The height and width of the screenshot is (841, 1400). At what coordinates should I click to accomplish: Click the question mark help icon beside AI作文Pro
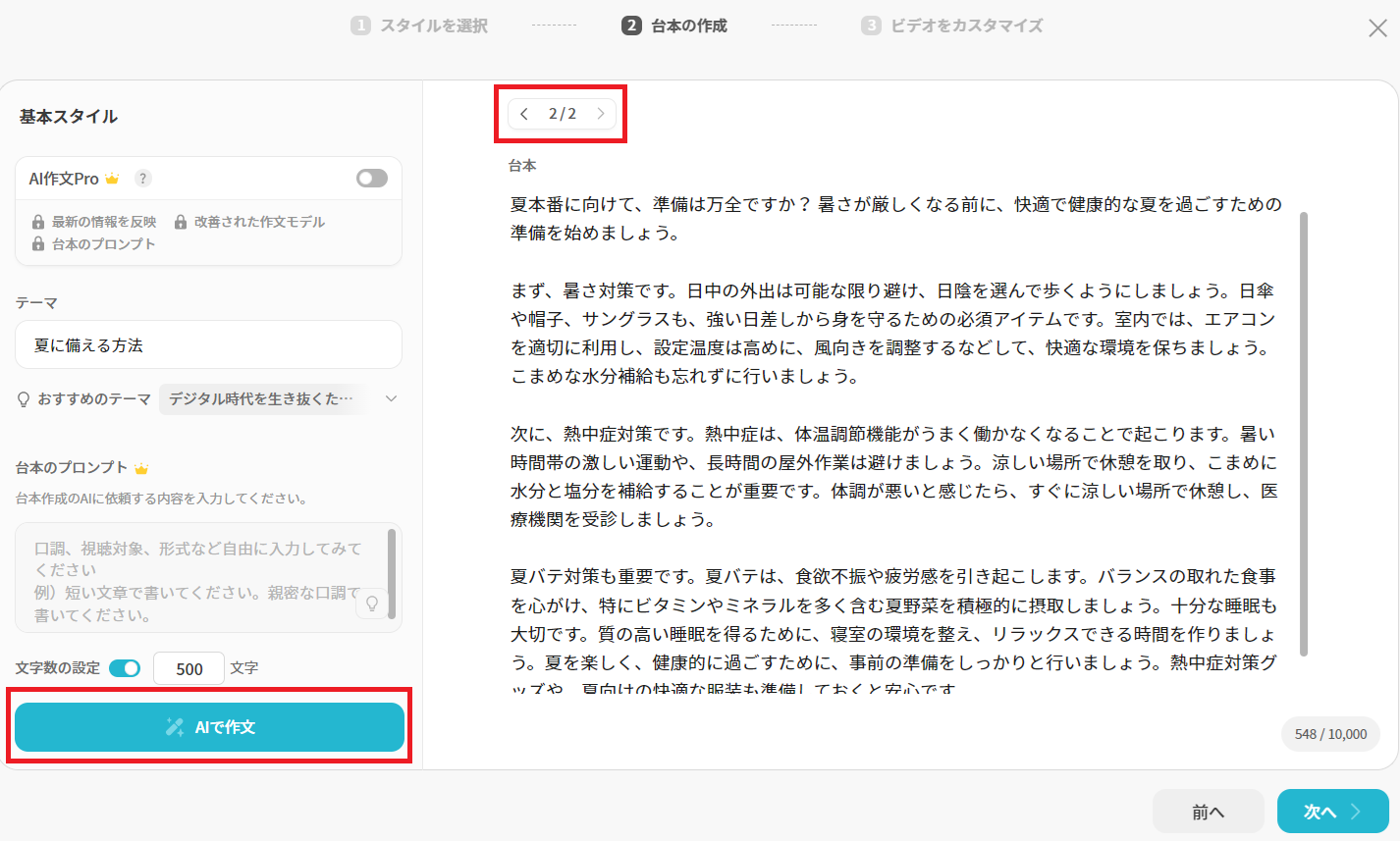pos(142,179)
